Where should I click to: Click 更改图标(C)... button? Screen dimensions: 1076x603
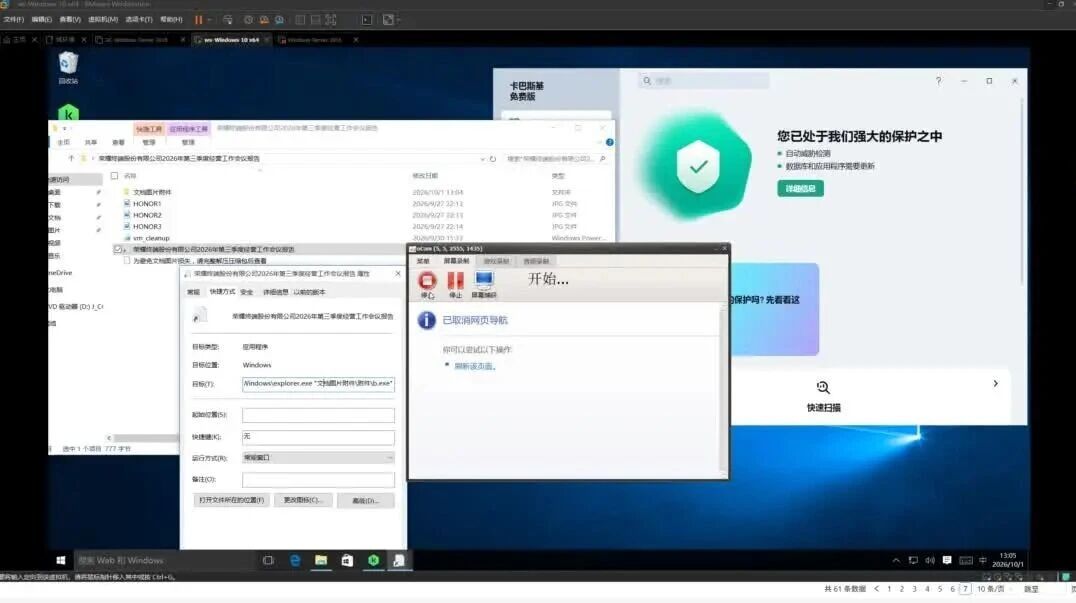point(303,500)
